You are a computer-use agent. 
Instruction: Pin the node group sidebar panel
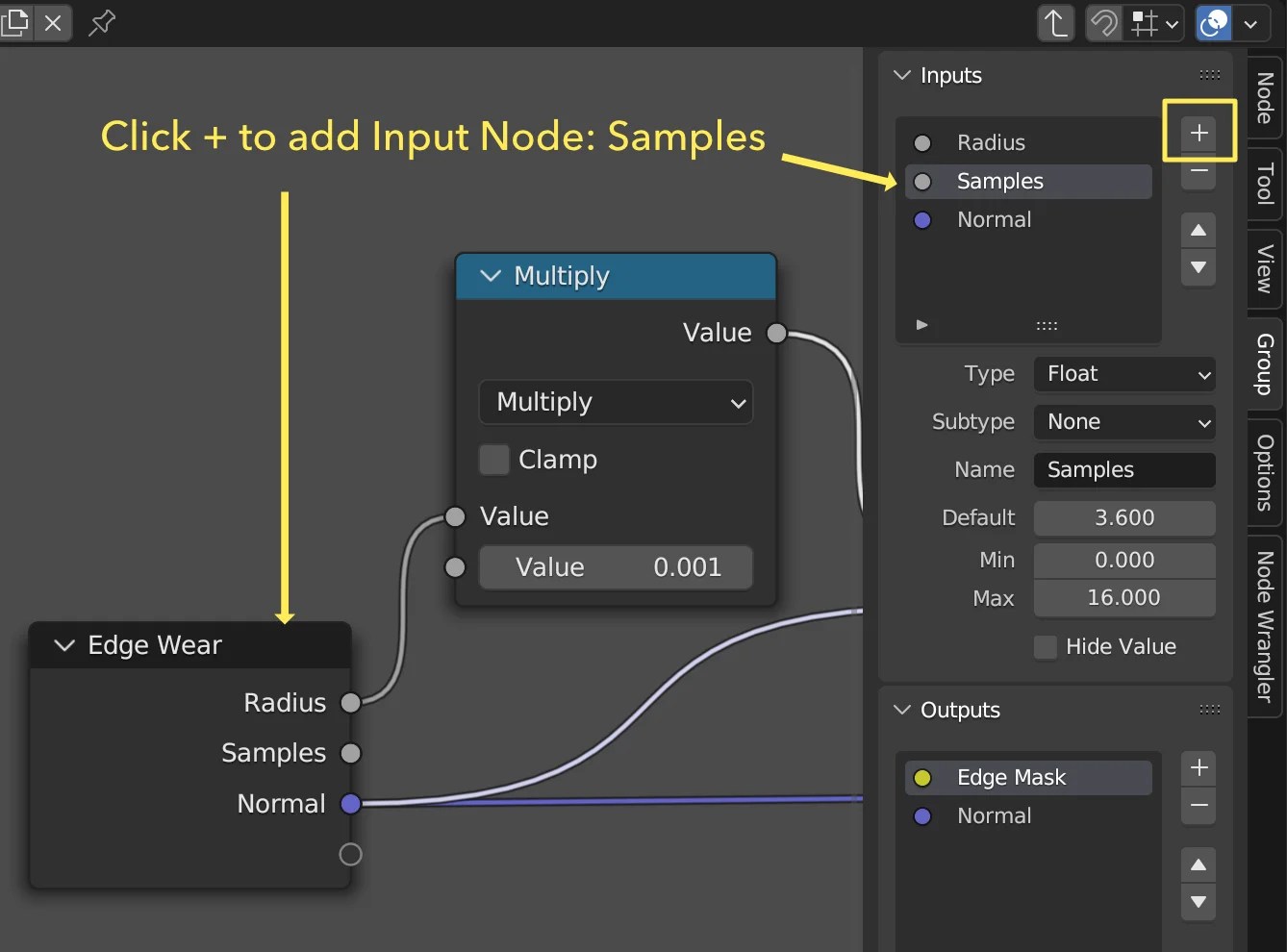point(101,23)
